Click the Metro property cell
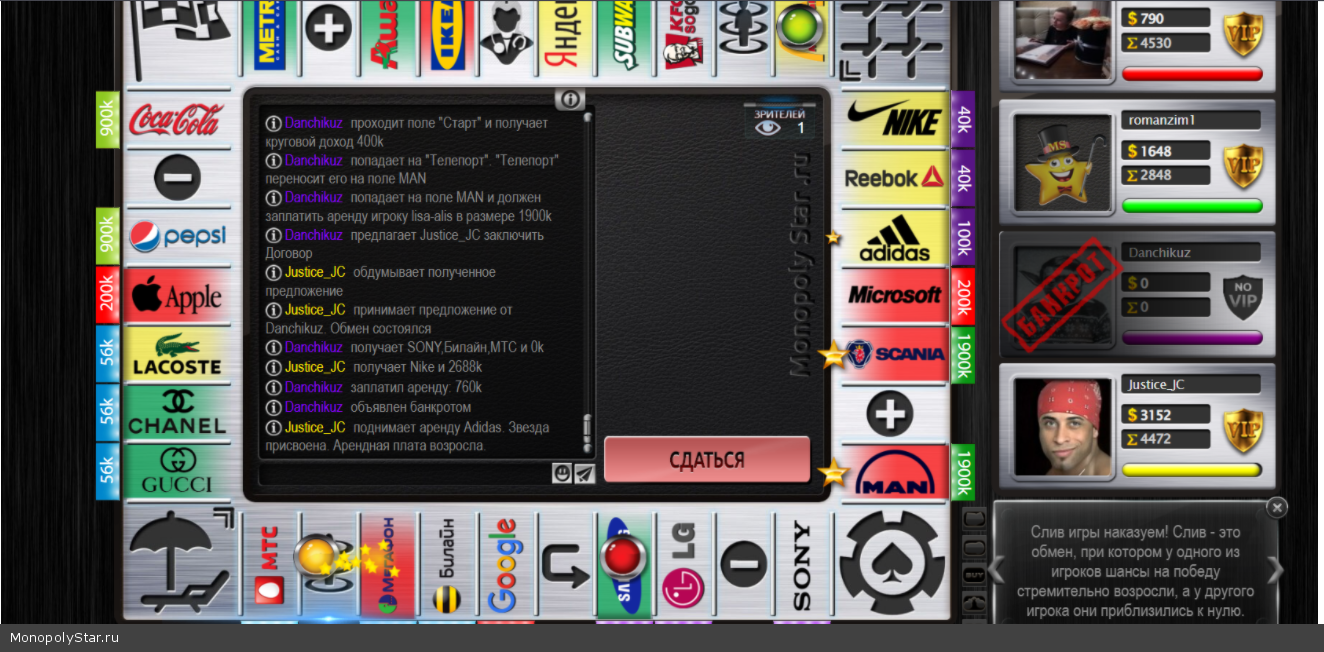Screen dimensions: 1324x652 pos(270,38)
